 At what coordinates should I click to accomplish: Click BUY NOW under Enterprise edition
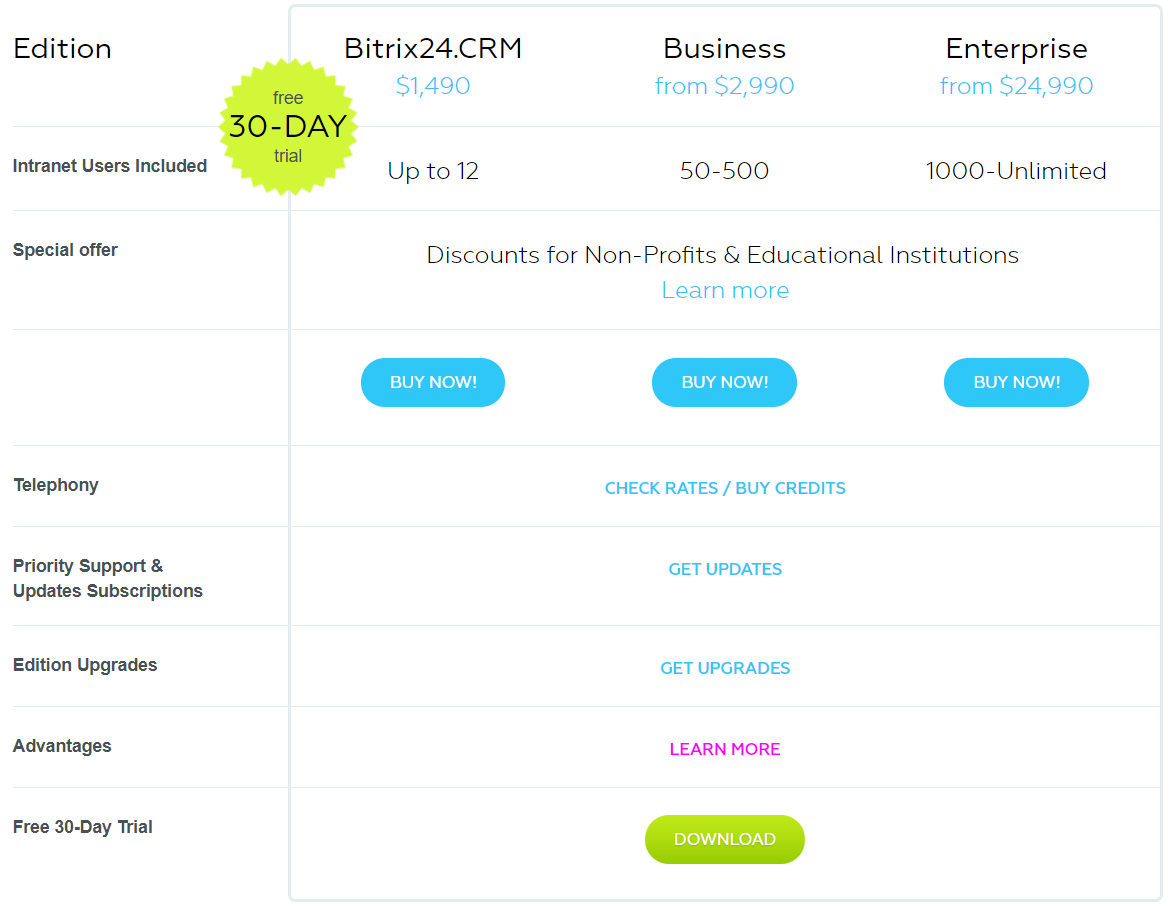1016,382
